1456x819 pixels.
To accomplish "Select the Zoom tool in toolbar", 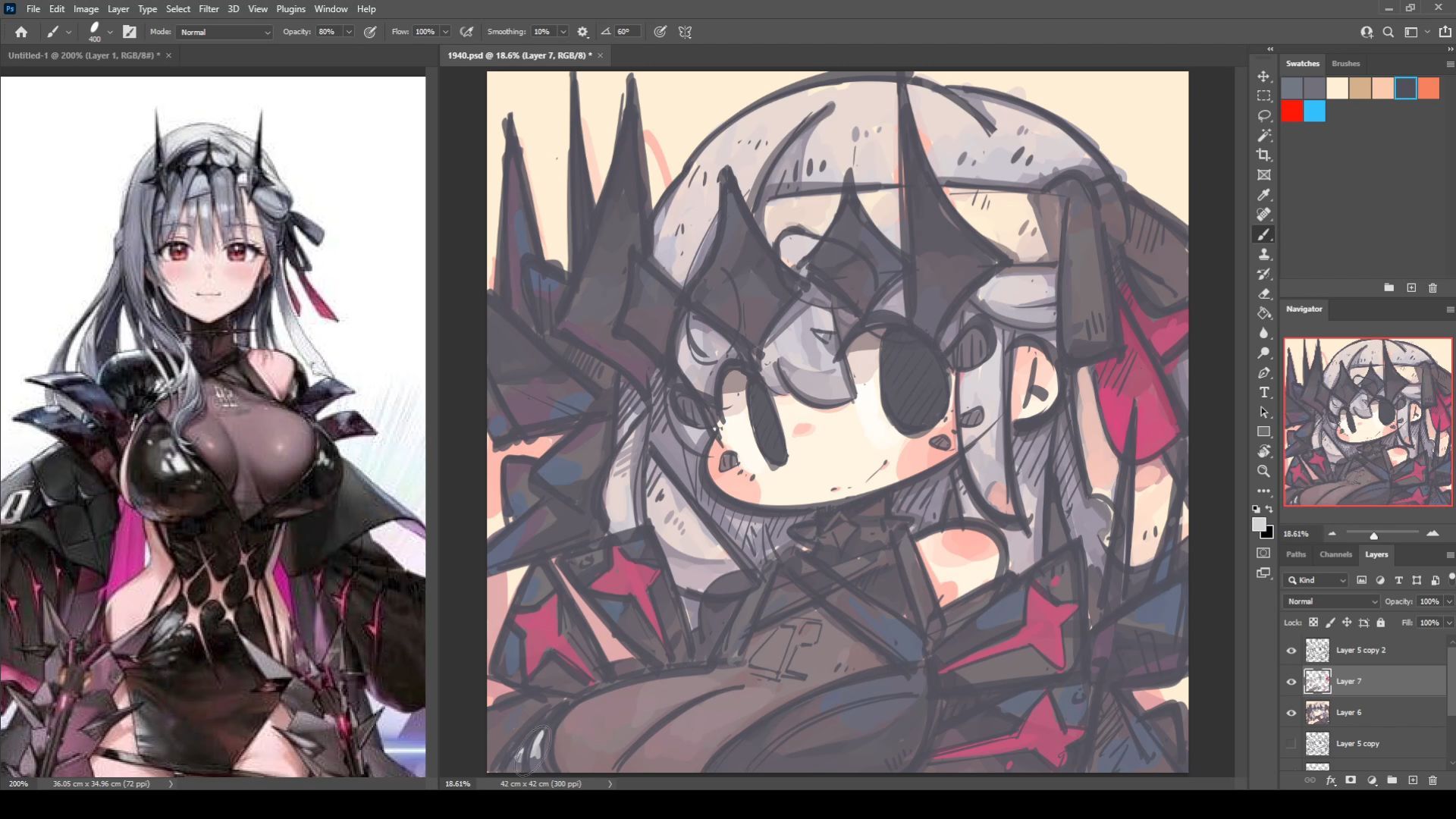I will (1263, 472).
